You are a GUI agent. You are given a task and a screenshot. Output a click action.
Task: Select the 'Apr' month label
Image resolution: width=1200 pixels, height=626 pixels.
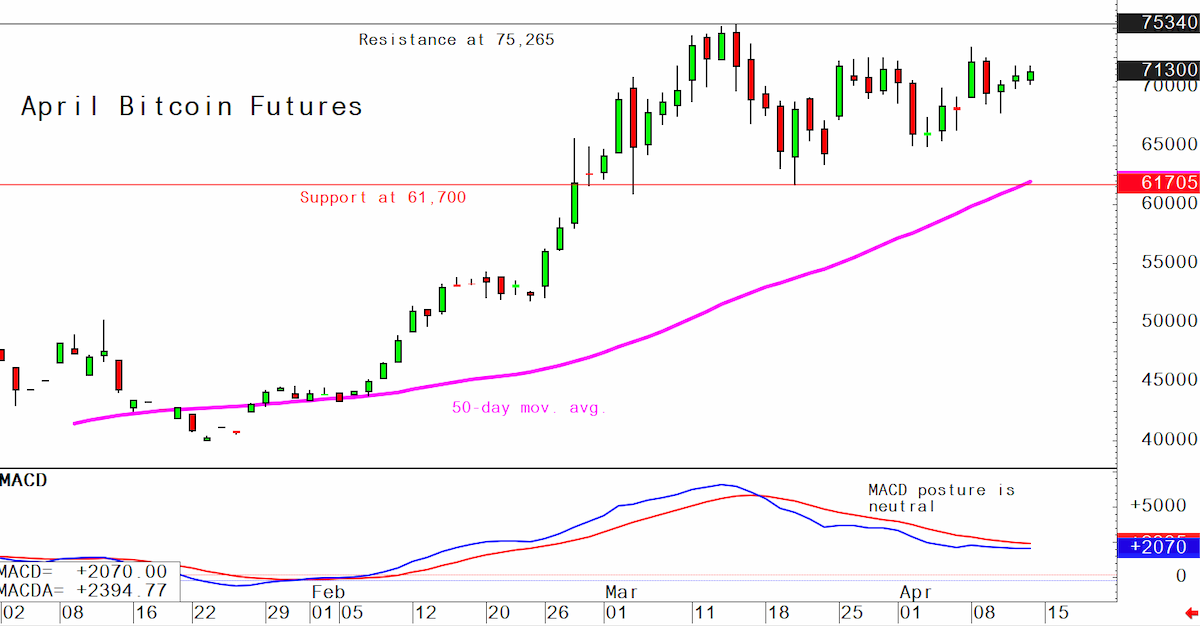[914, 591]
